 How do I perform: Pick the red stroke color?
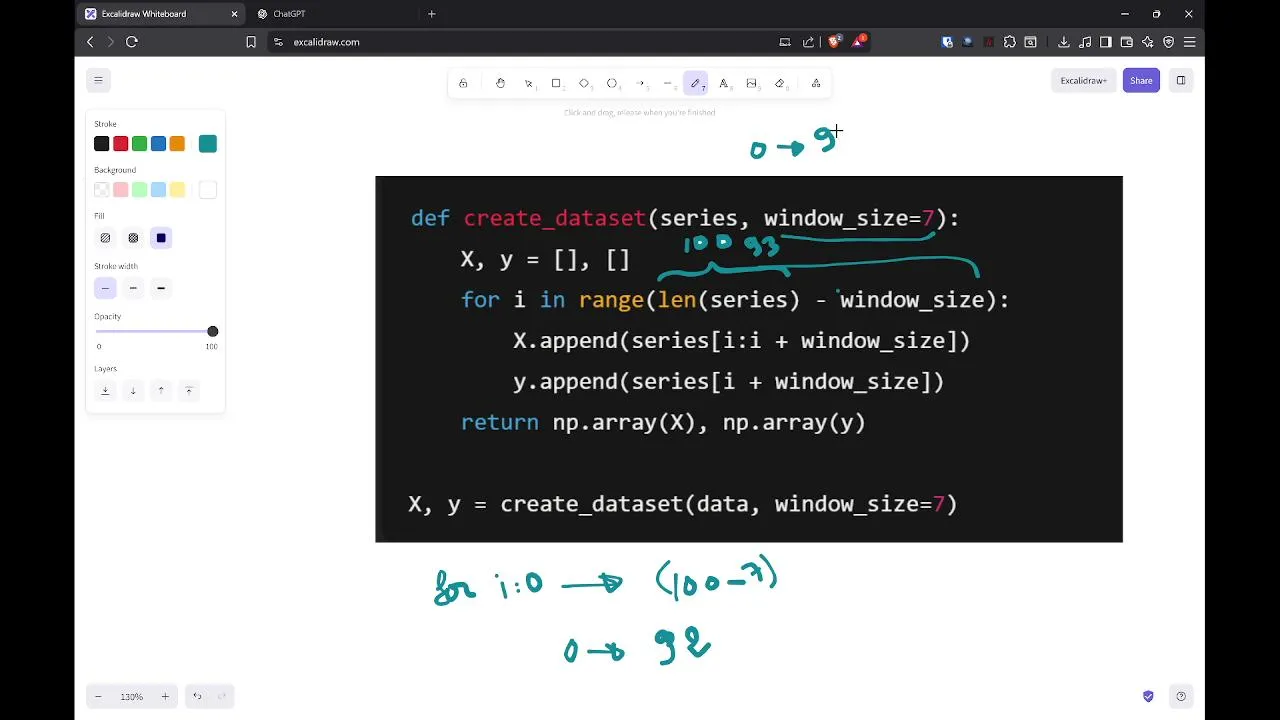tap(120, 144)
